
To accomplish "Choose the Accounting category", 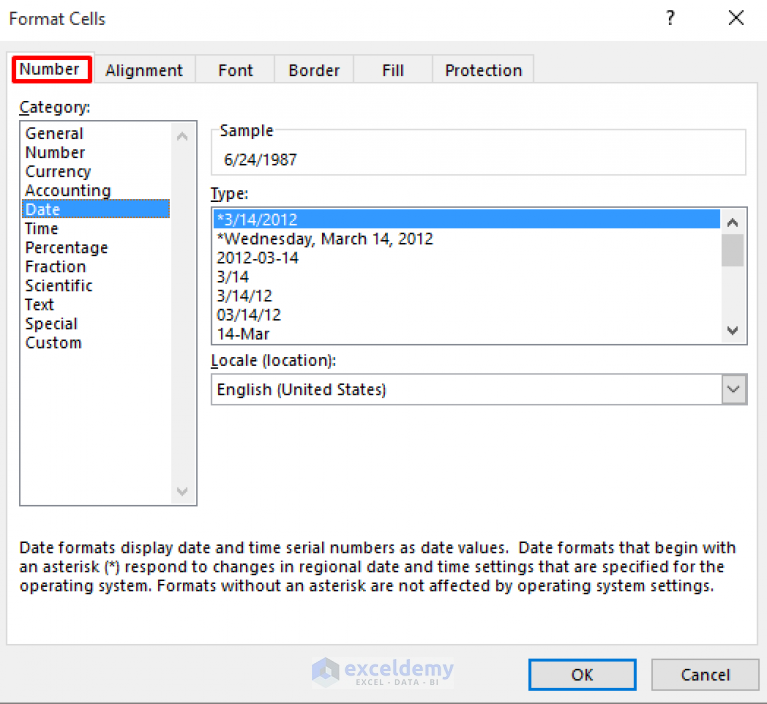I will (96, 190).
